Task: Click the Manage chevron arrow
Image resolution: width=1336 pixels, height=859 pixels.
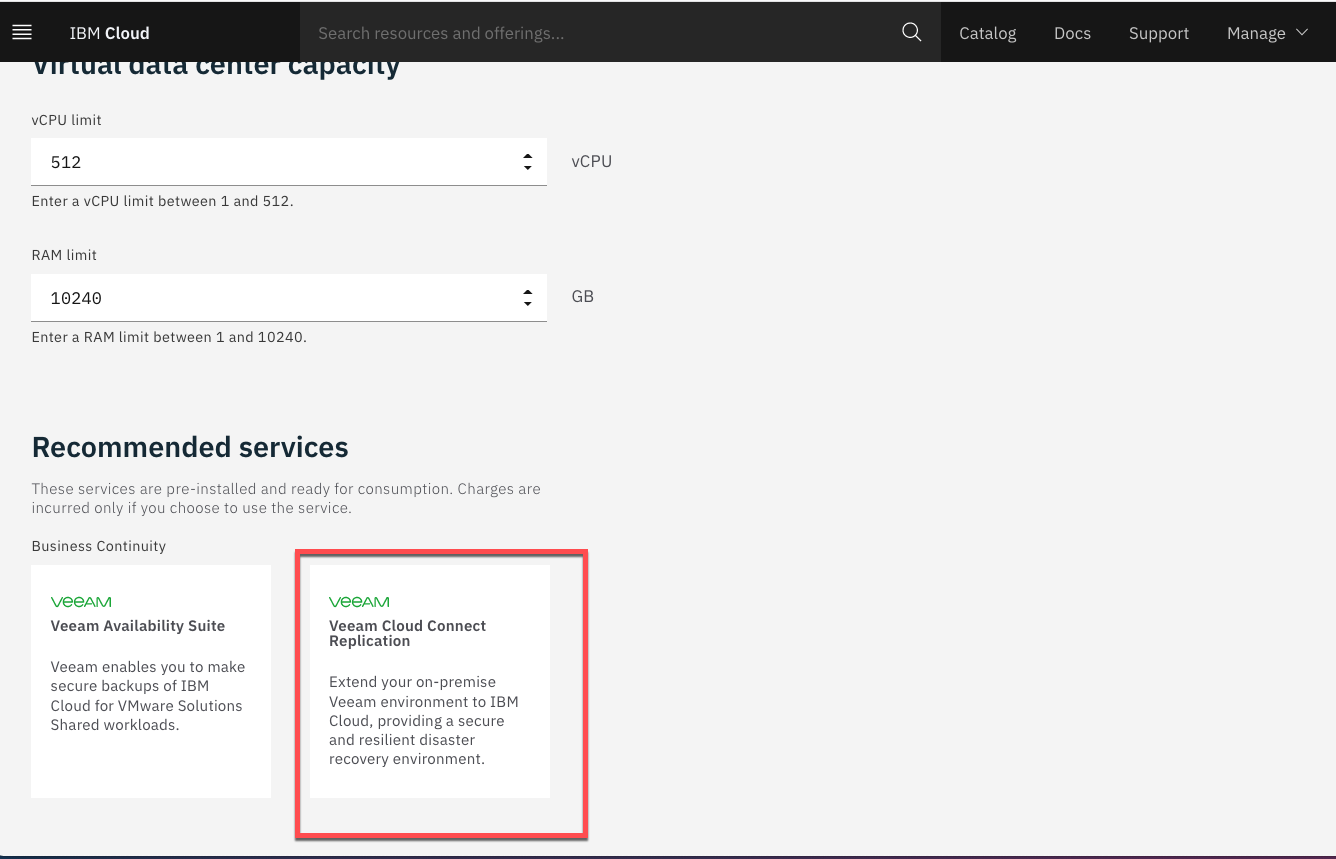Action: coord(1302,32)
